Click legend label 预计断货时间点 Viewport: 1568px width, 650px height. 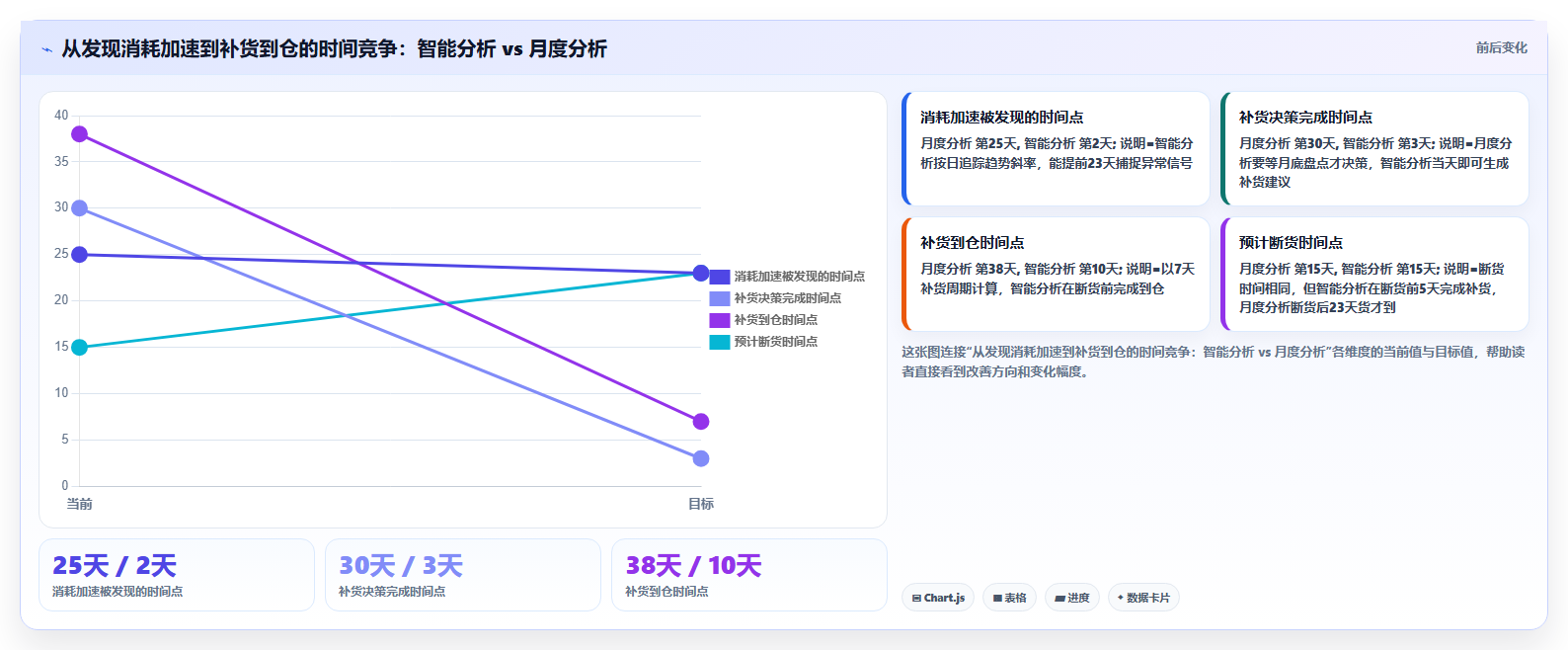click(776, 342)
